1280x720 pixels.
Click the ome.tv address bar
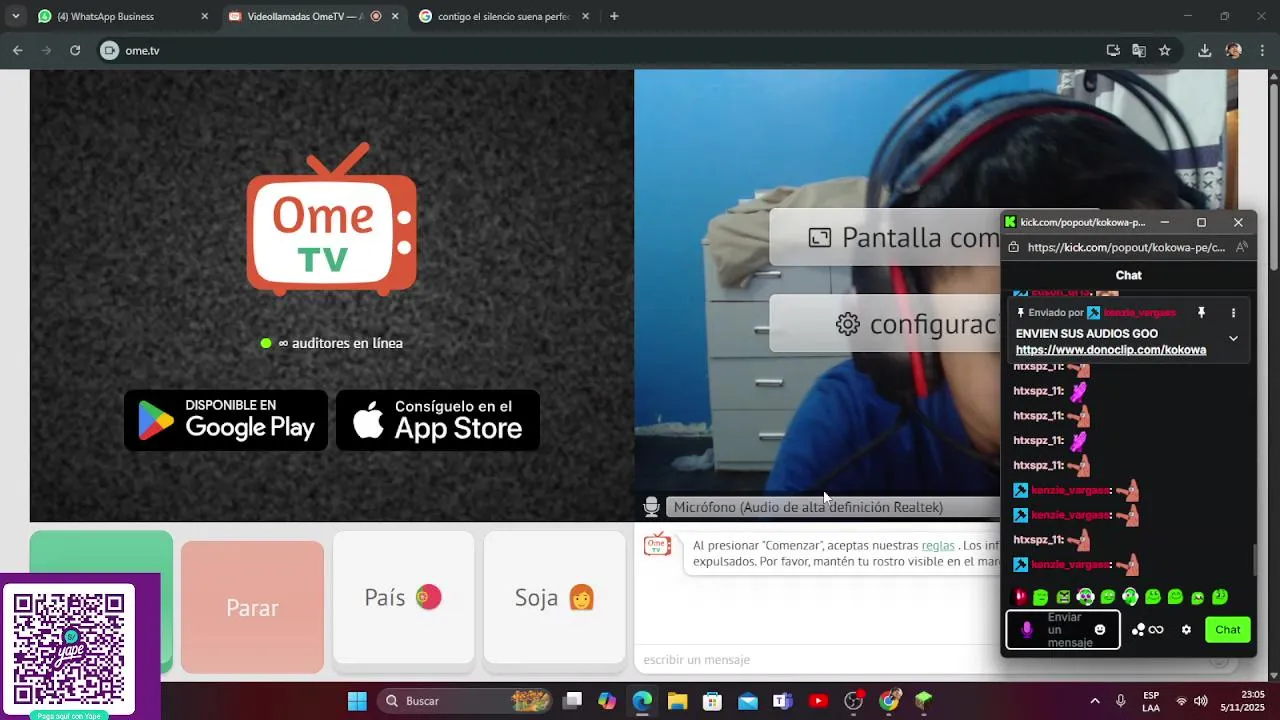tap(600, 50)
